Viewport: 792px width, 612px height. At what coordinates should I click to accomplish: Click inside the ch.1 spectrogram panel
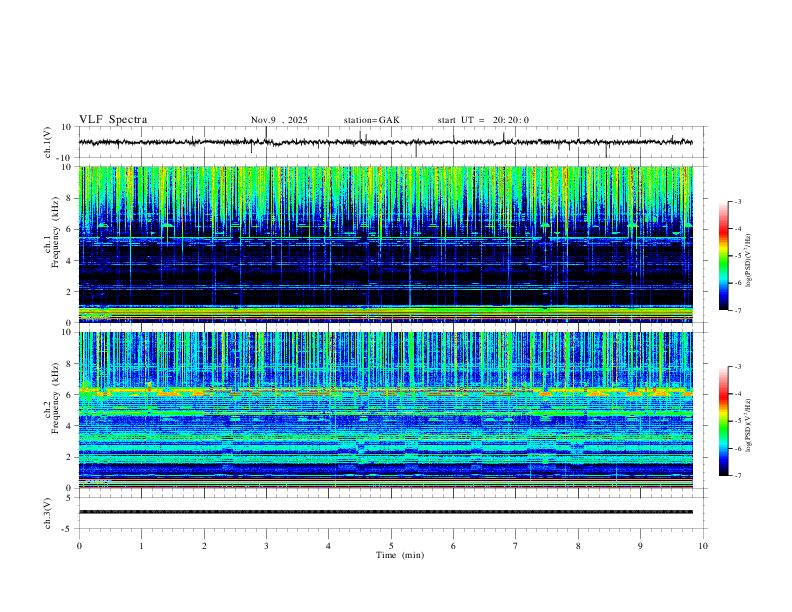[x=385, y=244]
